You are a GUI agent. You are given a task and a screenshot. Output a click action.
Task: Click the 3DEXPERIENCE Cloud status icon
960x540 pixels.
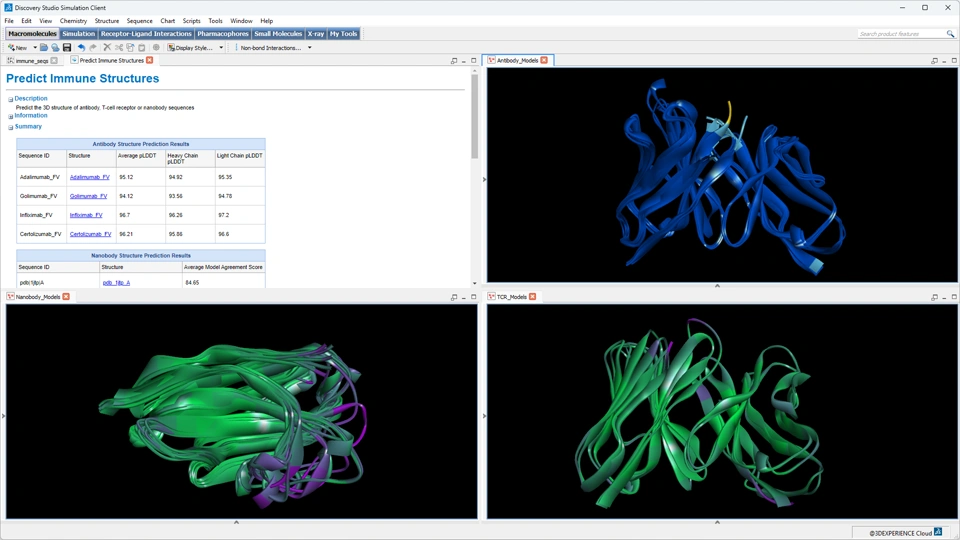pyautogui.click(x=938, y=532)
